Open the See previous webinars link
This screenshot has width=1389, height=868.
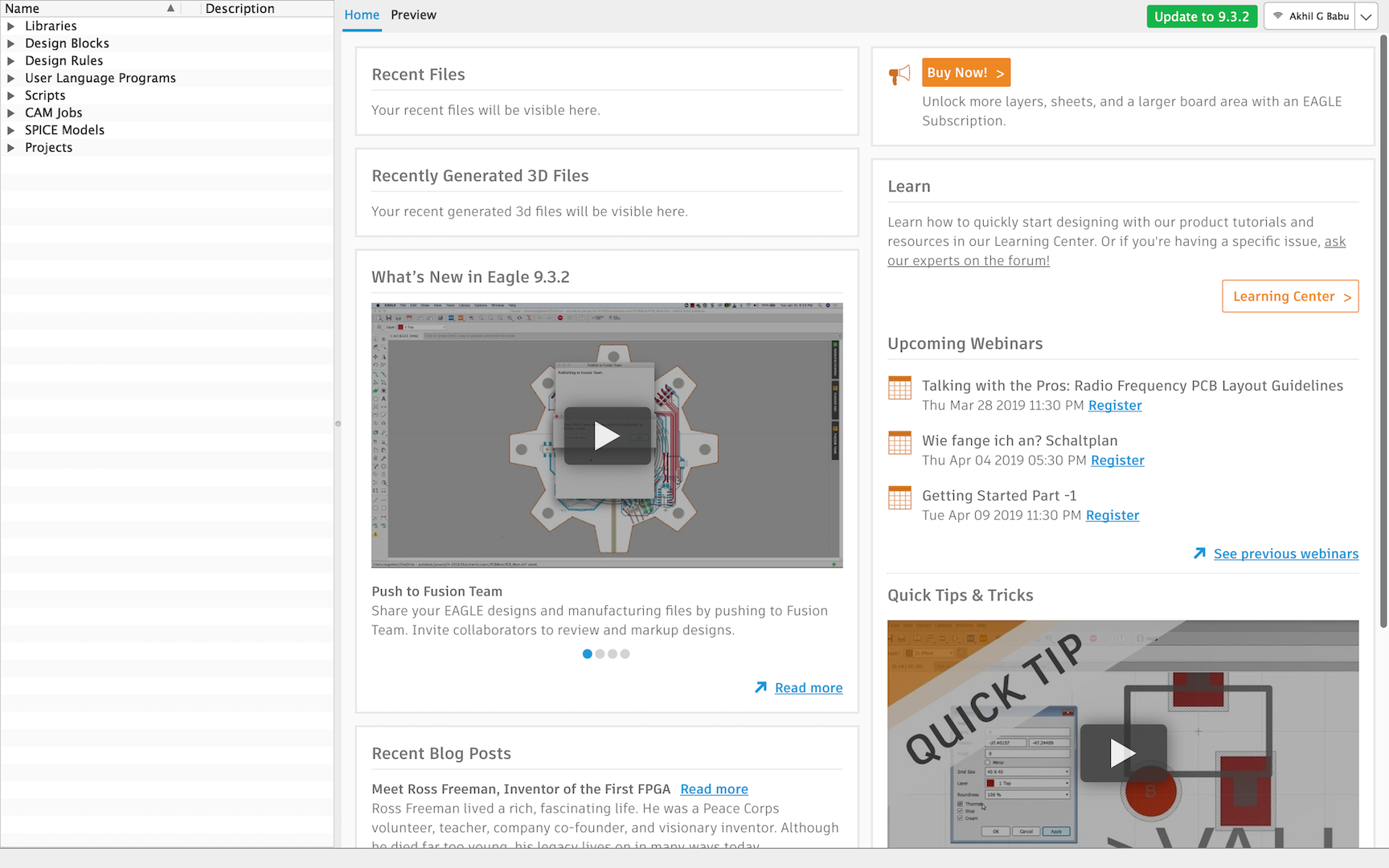[x=1286, y=554]
